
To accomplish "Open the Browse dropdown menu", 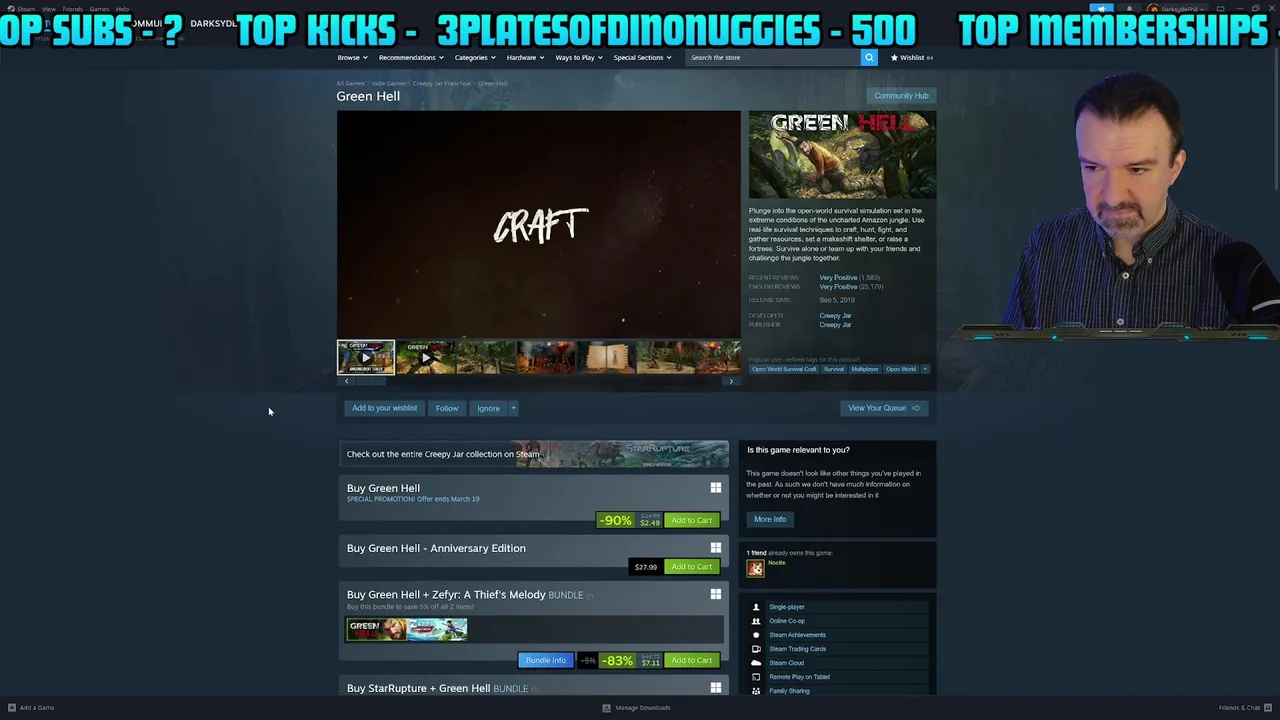I will click(352, 57).
